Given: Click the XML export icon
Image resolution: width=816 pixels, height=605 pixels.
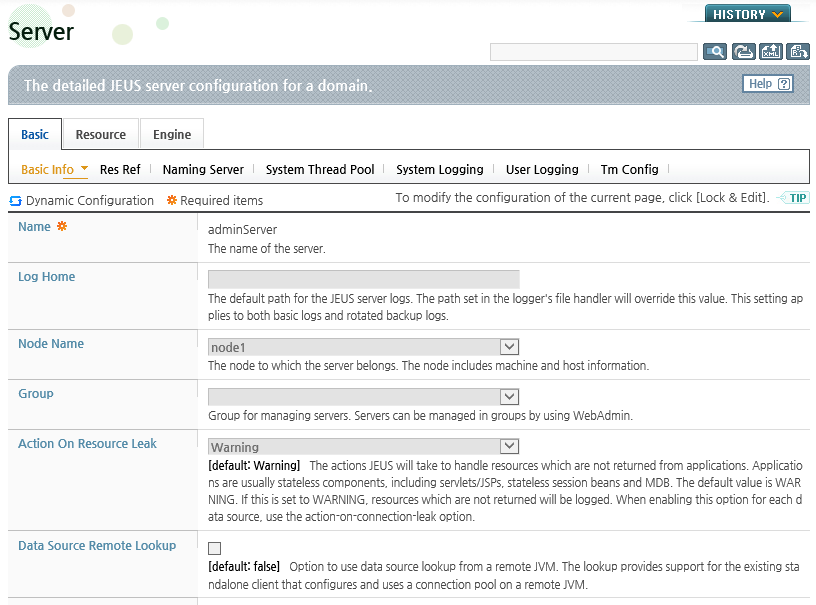Looking at the screenshot, I should pyautogui.click(x=770, y=52).
